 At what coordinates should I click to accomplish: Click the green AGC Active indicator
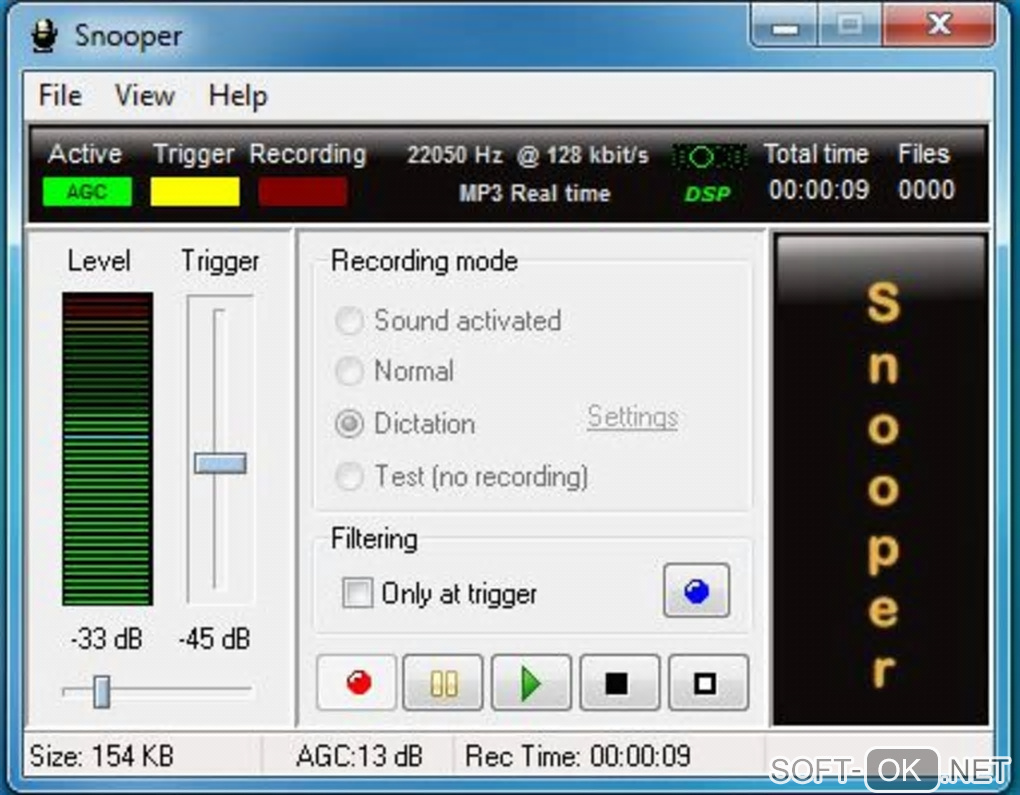[x=87, y=191]
